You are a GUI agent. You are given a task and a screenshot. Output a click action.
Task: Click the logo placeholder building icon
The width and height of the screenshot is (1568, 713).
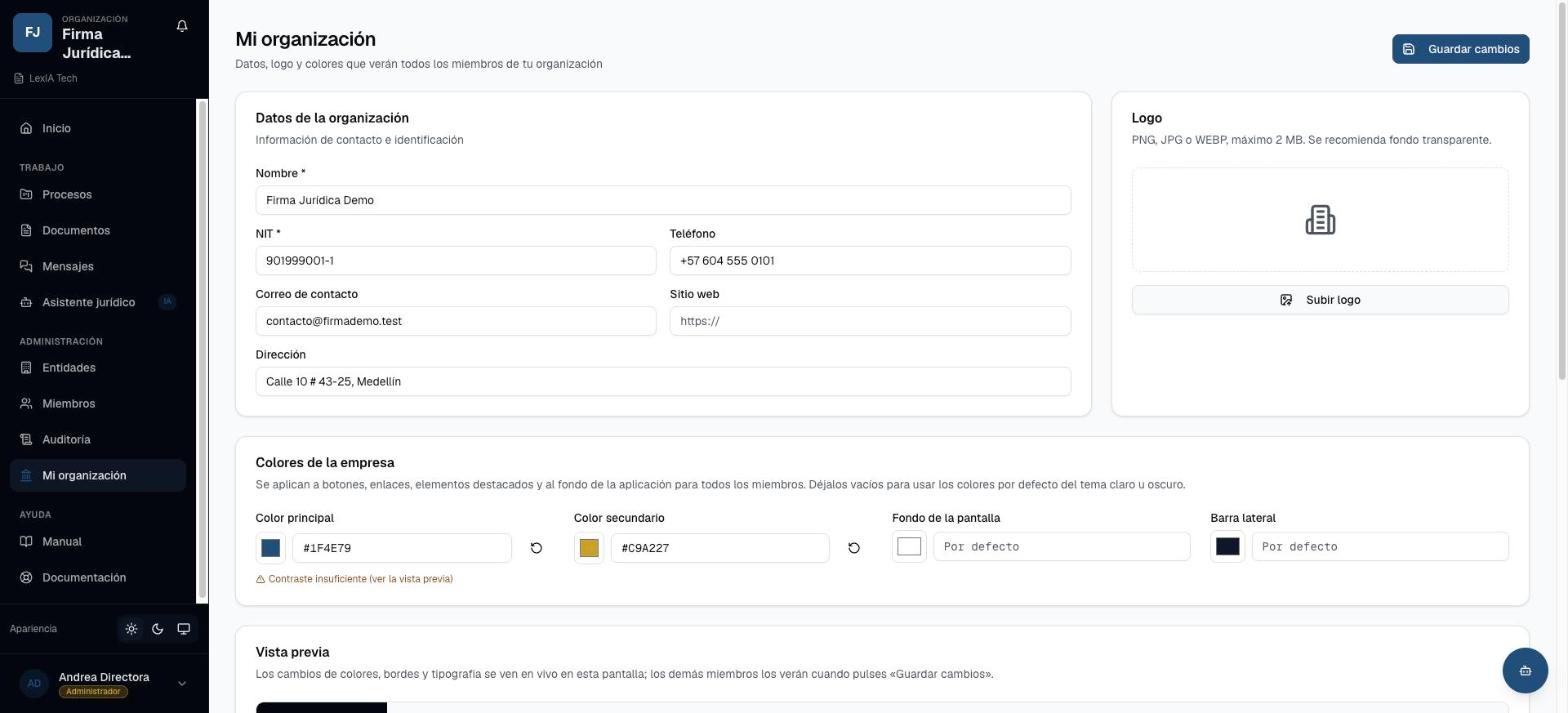1320,220
